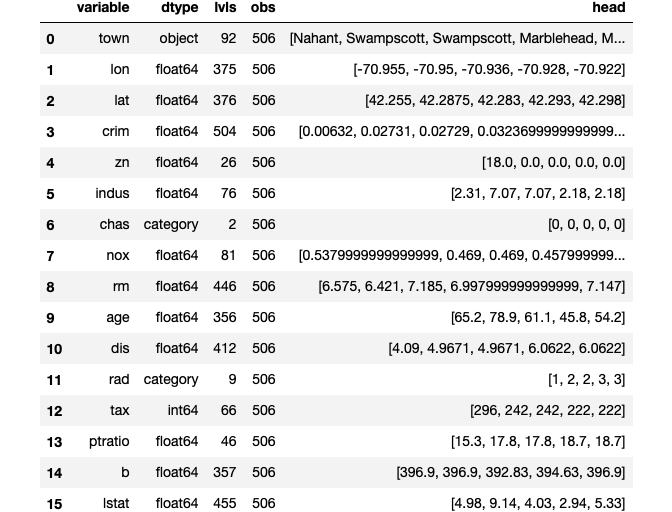
Task: Click the 'dtype' column header
Action: pos(179,8)
